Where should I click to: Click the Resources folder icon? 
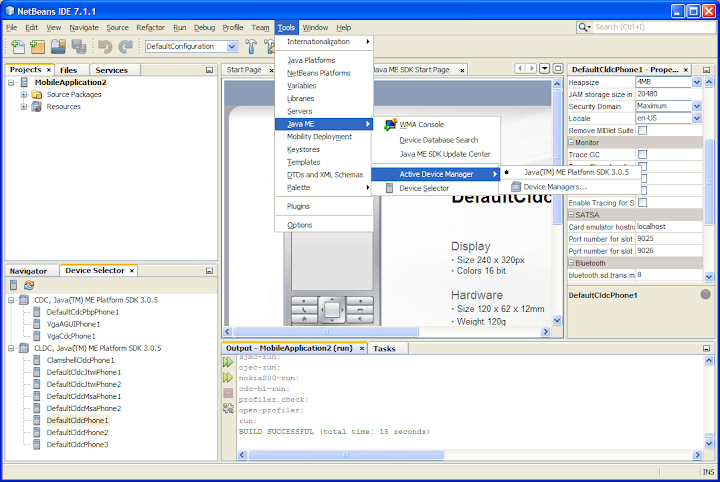[37, 106]
